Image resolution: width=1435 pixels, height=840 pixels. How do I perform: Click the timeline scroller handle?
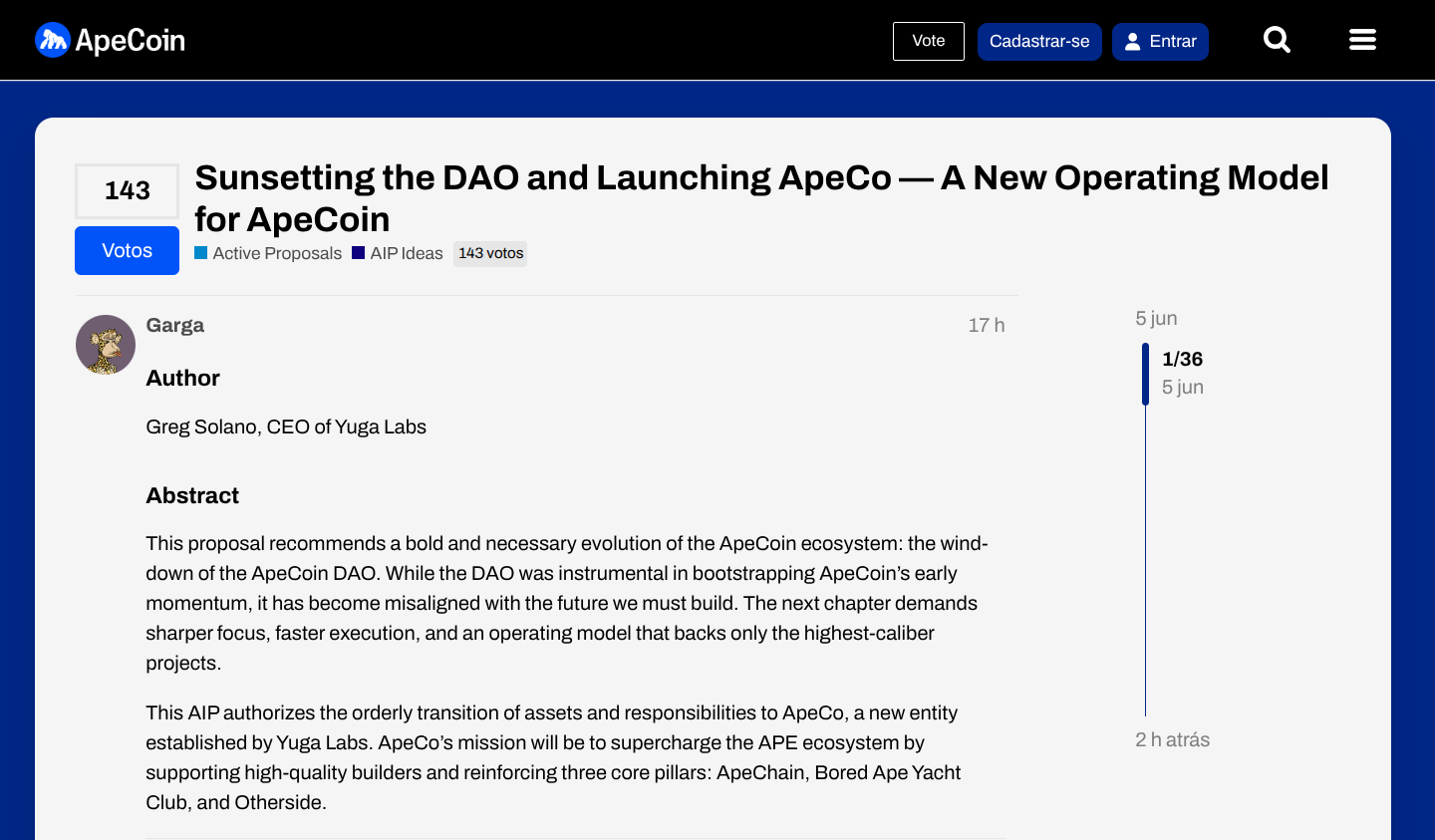pos(1146,374)
